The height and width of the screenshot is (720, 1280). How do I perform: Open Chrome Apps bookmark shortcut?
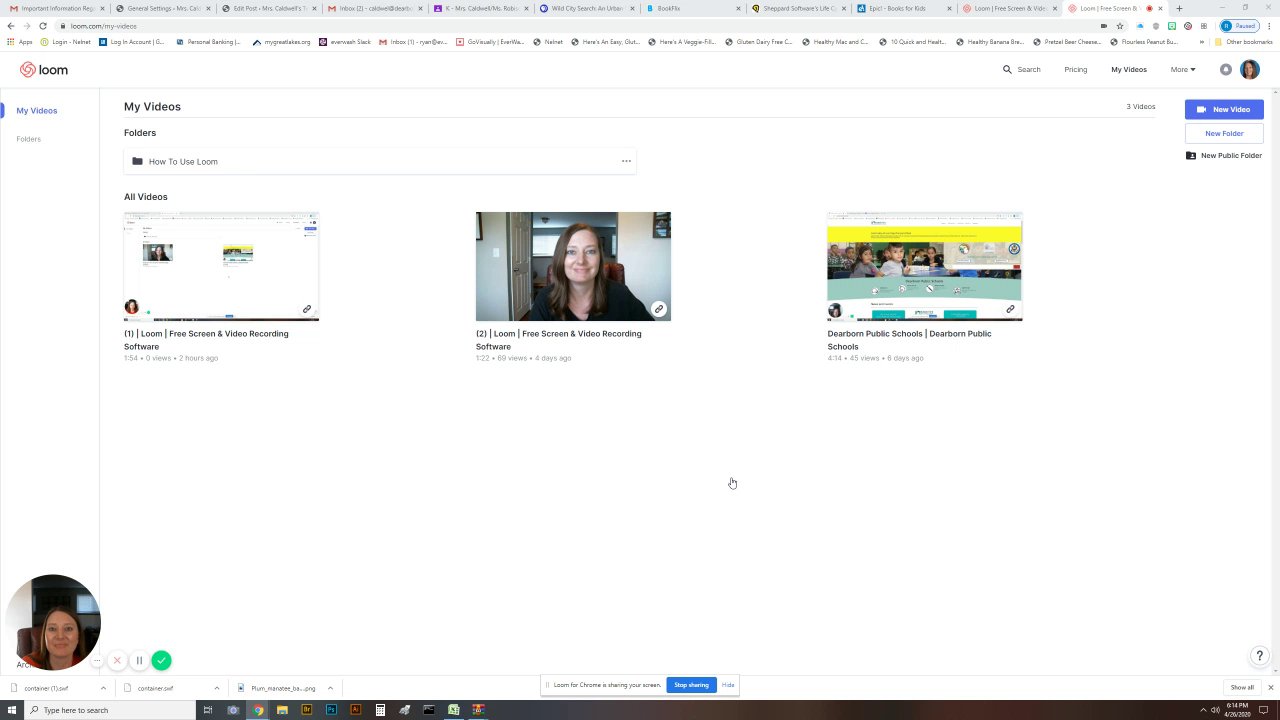(19, 42)
